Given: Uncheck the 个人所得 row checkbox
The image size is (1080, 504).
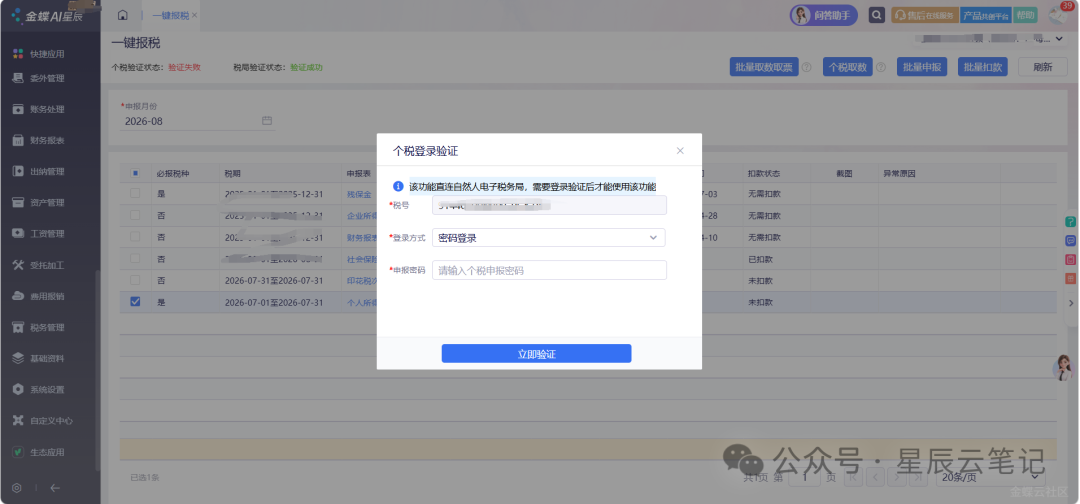Looking at the screenshot, I should click(135, 302).
